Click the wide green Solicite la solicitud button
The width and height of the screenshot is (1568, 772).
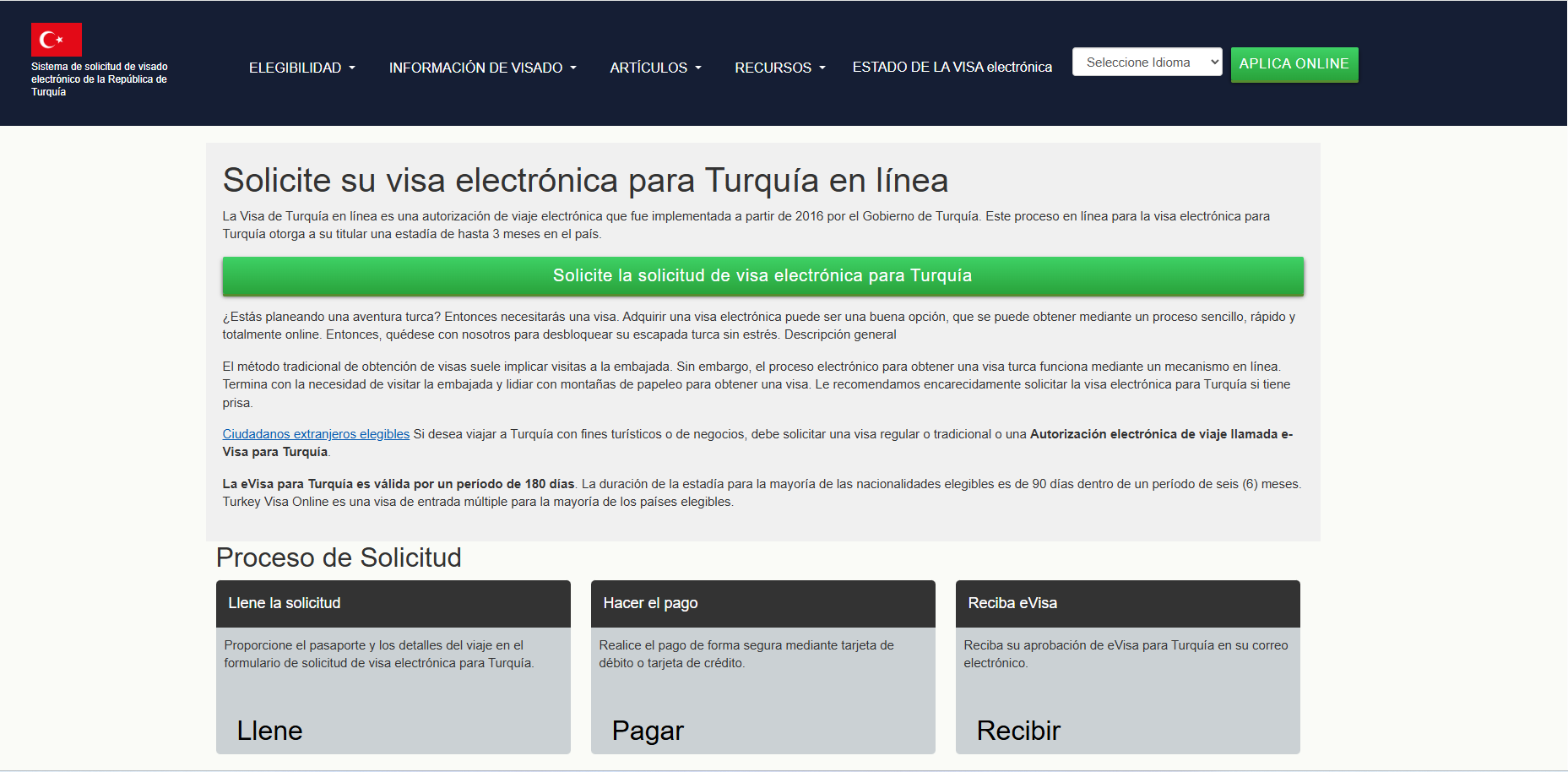tap(762, 276)
